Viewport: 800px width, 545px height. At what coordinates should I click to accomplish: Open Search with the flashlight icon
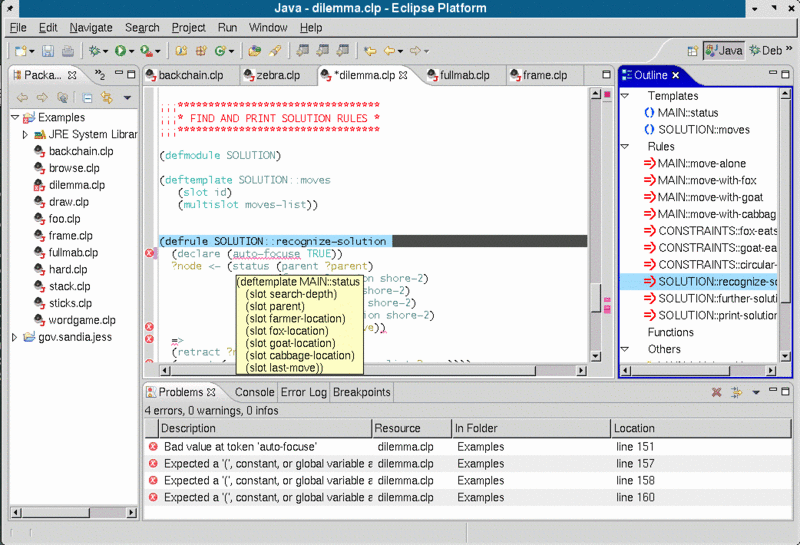pyautogui.click(x=275, y=51)
